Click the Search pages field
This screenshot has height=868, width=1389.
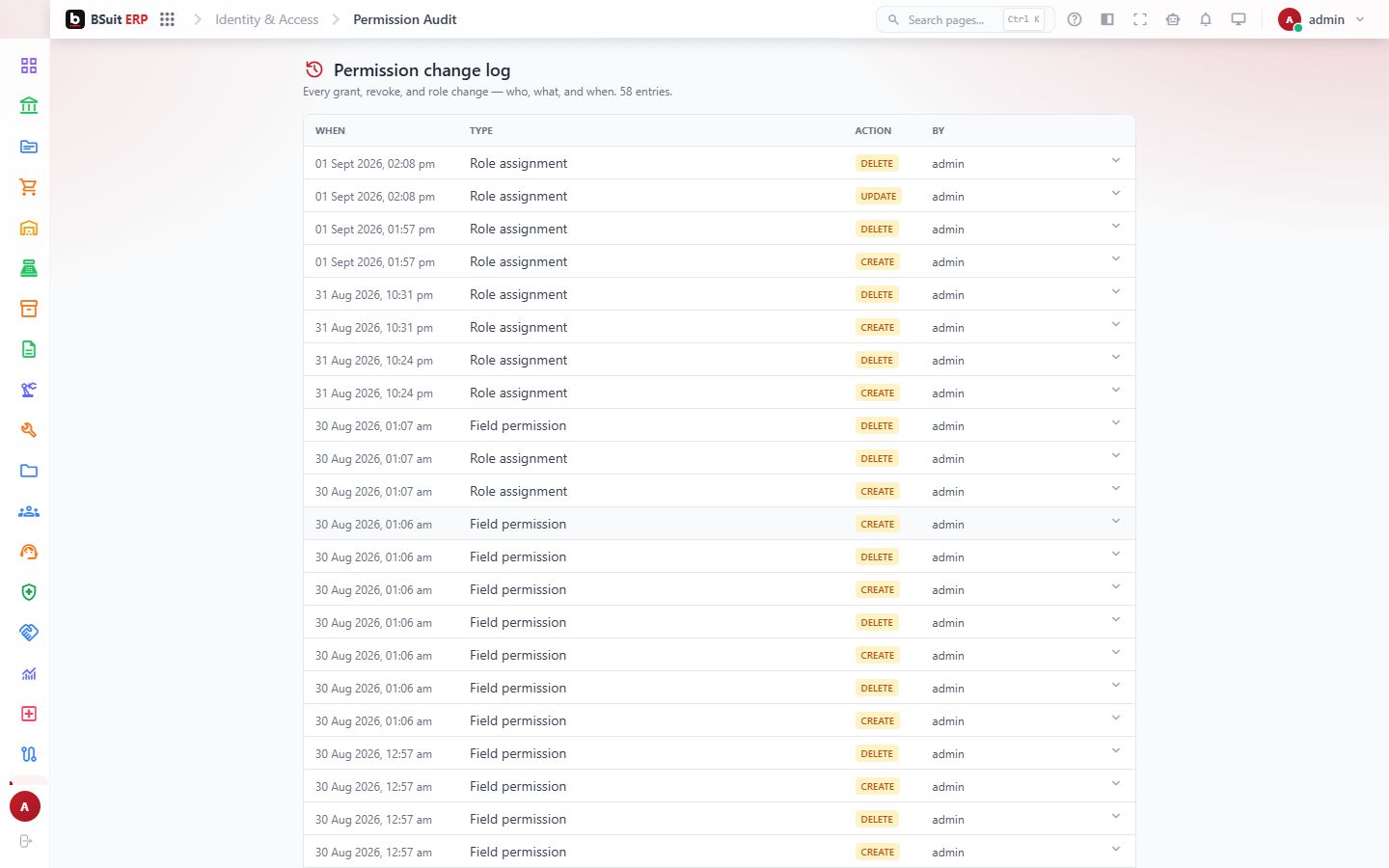pos(965,19)
